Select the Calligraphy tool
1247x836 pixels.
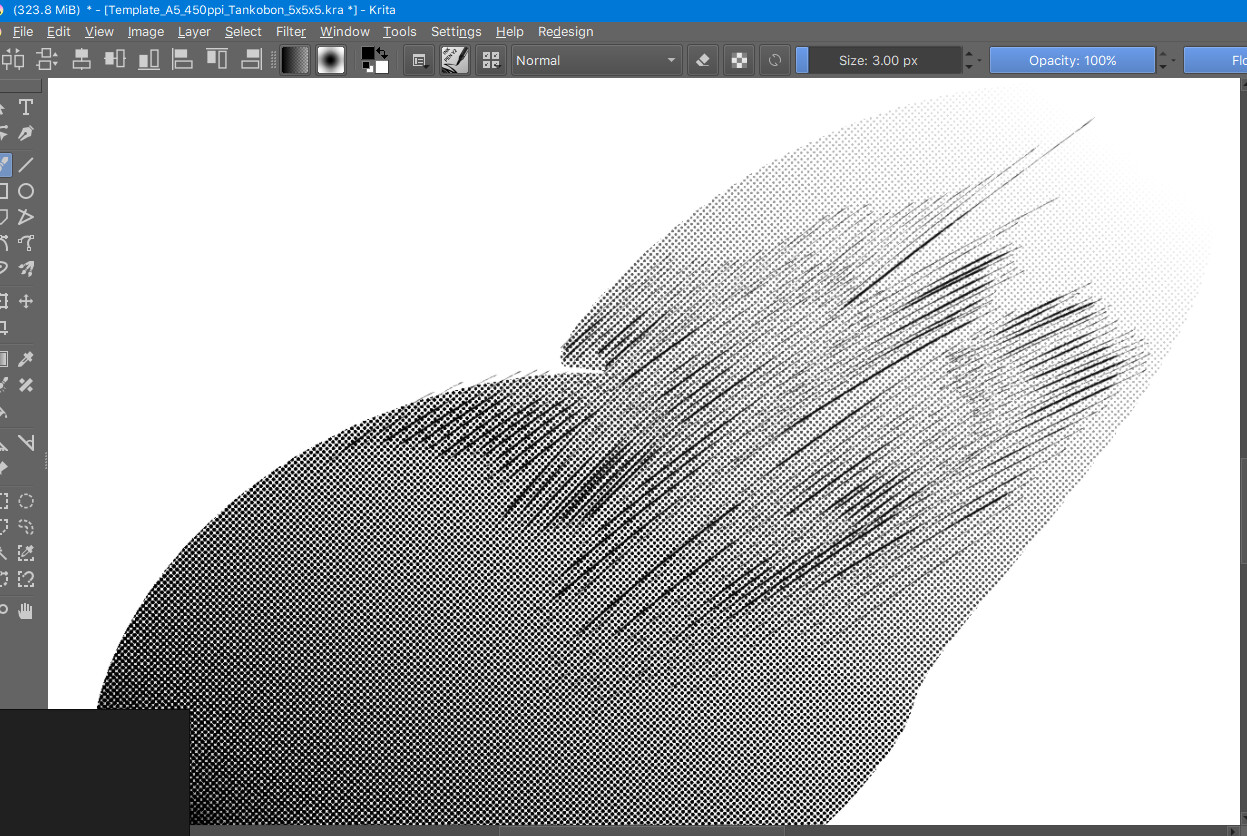26,134
